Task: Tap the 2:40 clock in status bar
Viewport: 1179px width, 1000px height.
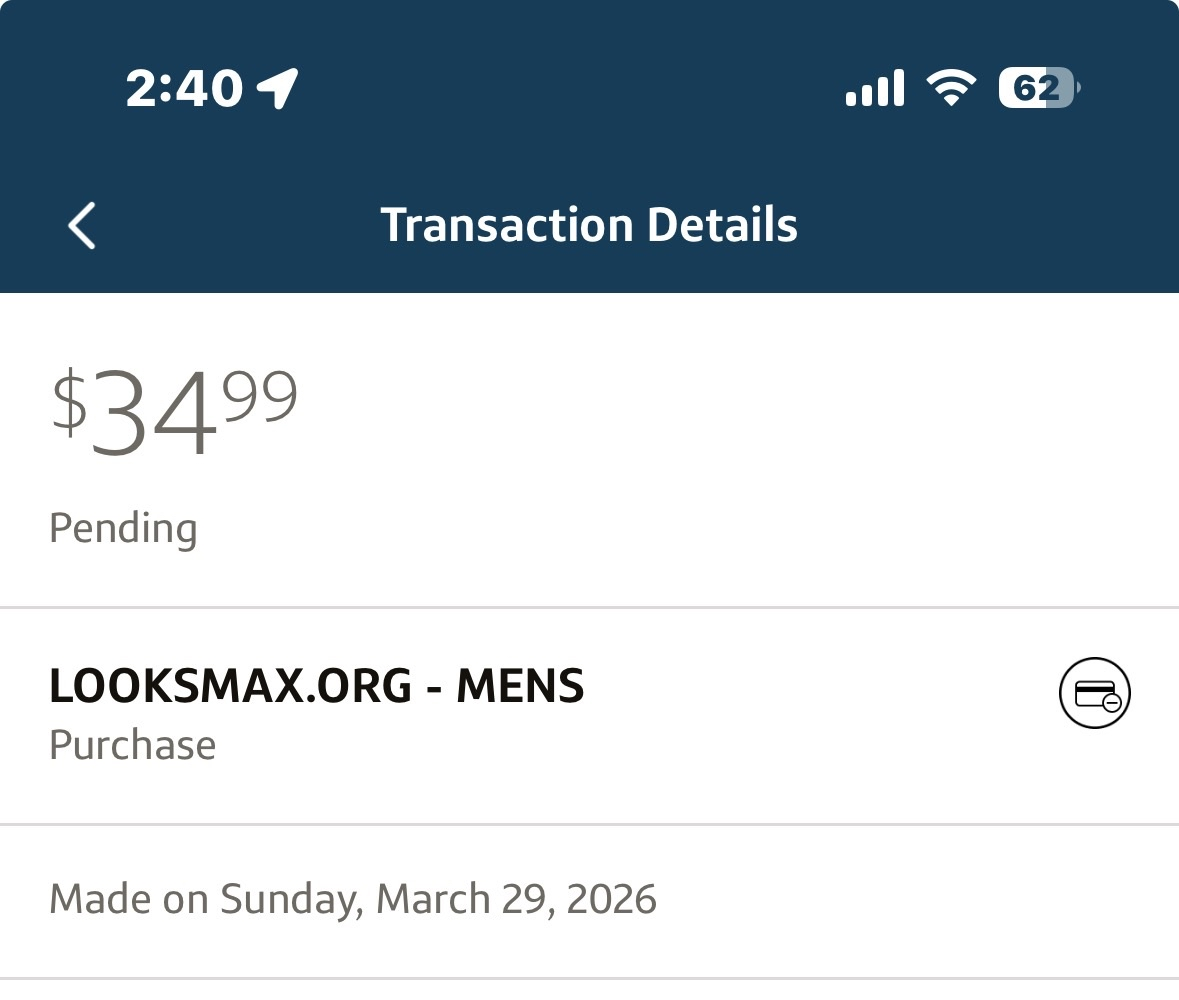Action: pos(184,89)
